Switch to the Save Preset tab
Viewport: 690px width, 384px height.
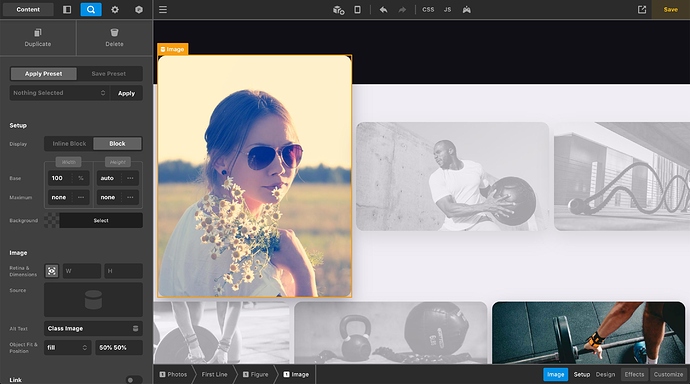pyautogui.click(x=109, y=73)
